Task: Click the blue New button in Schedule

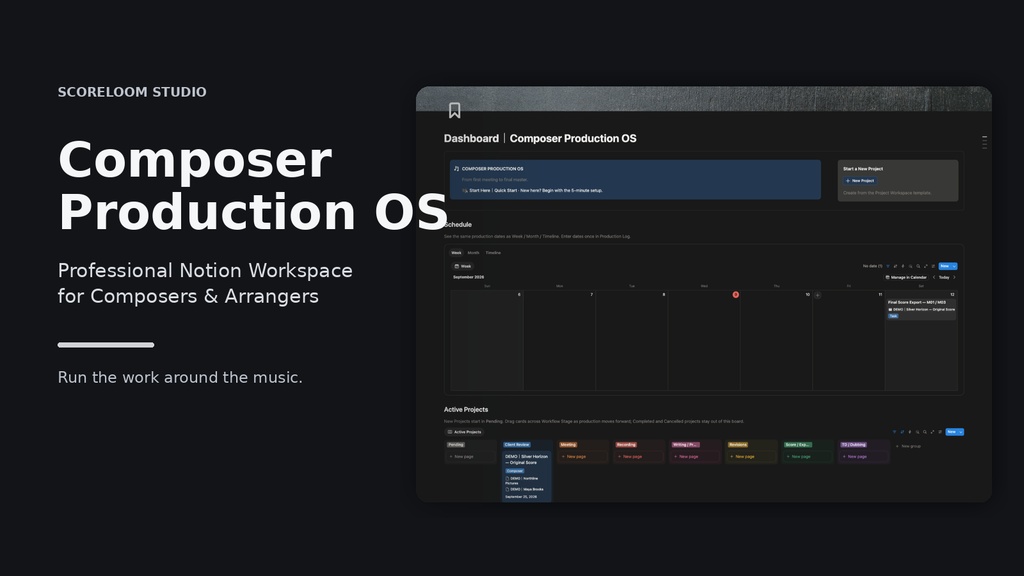Action: coord(944,266)
